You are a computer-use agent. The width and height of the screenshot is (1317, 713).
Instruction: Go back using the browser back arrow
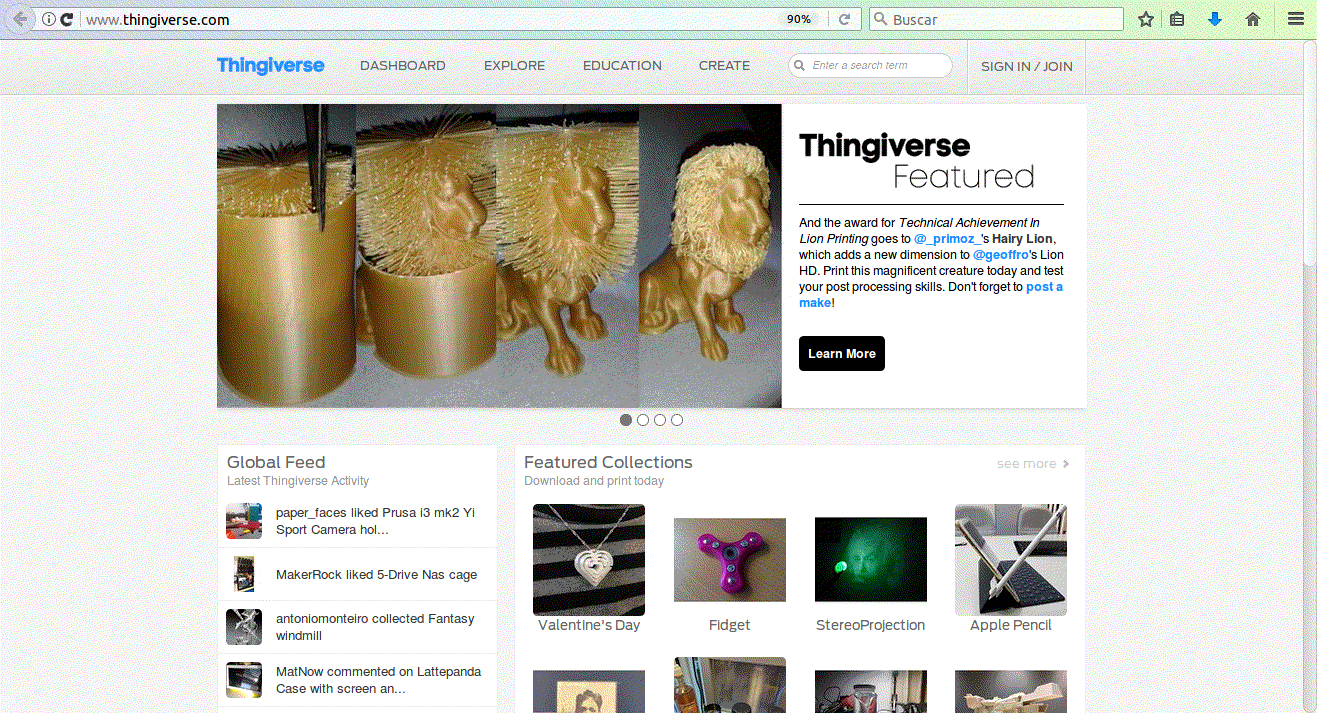click(x=18, y=18)
